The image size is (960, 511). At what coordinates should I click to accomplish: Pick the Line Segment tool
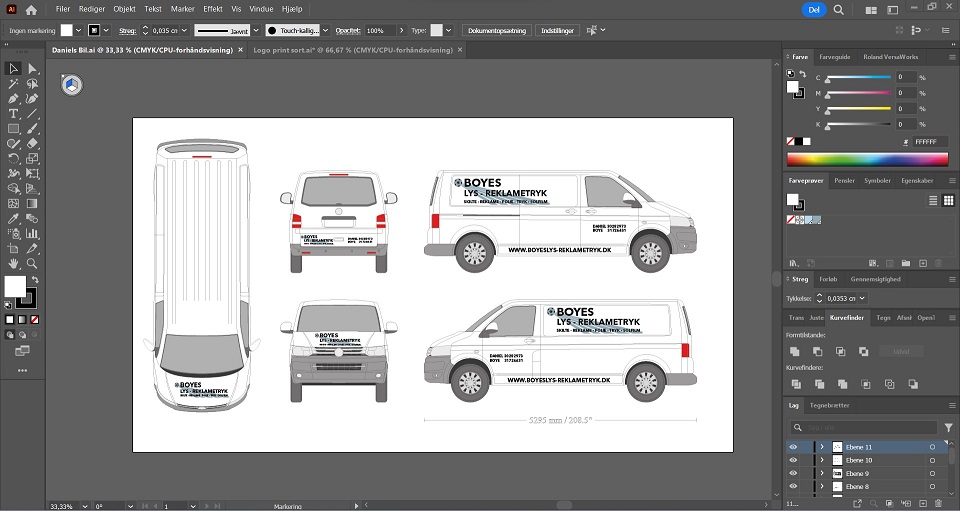(x=32, y=114)
